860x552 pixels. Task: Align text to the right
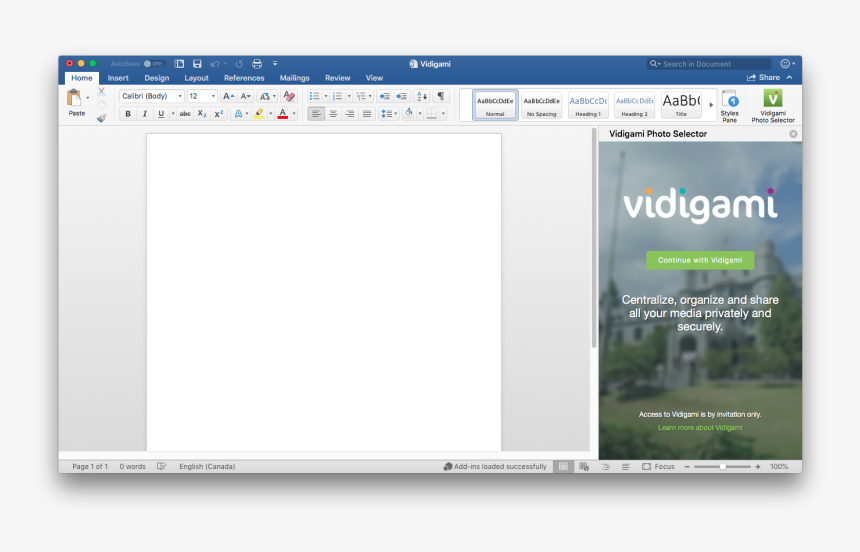350,114
